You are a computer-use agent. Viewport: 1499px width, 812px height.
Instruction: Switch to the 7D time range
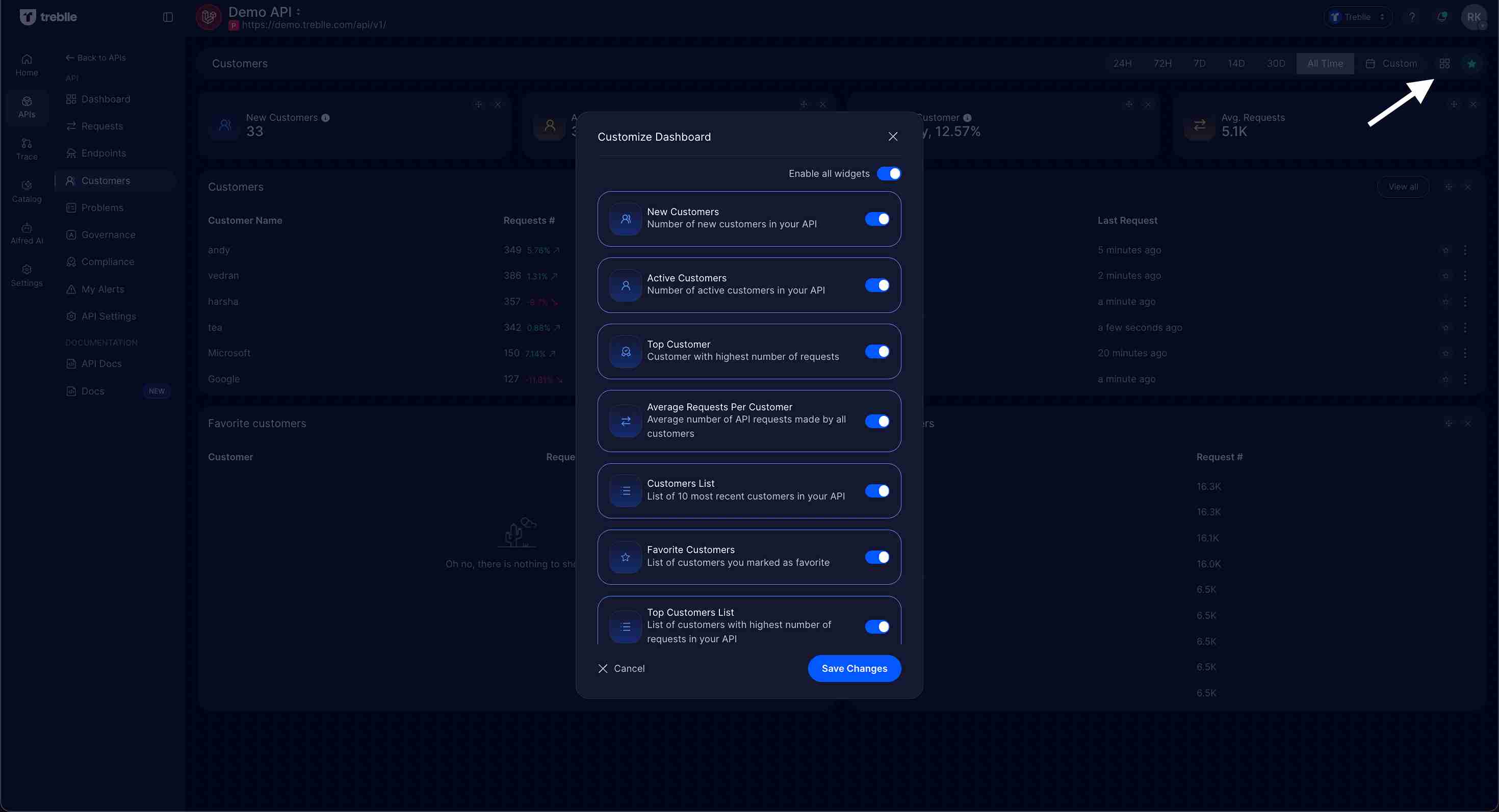point(1200,63)
